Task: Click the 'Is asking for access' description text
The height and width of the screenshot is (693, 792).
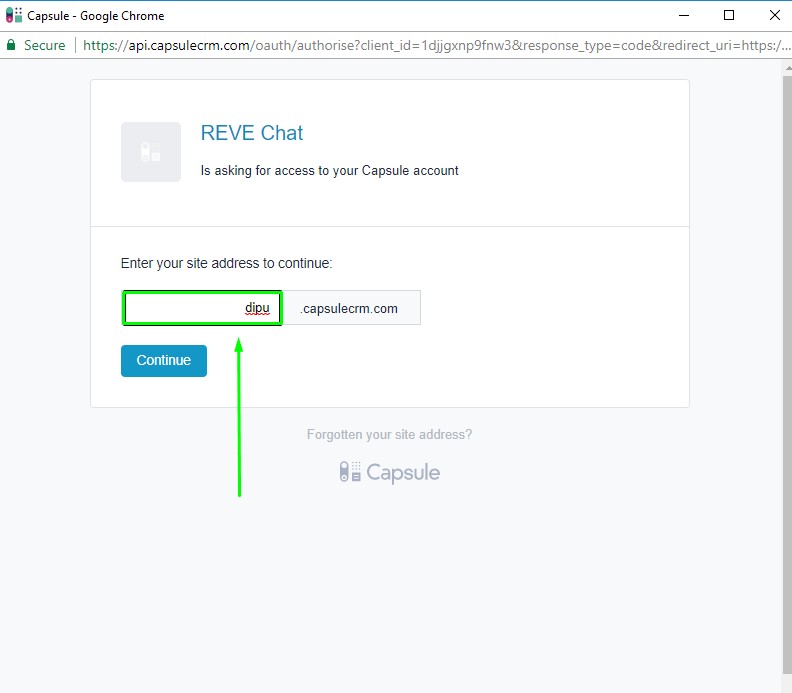Action: (x=329, y=171)
